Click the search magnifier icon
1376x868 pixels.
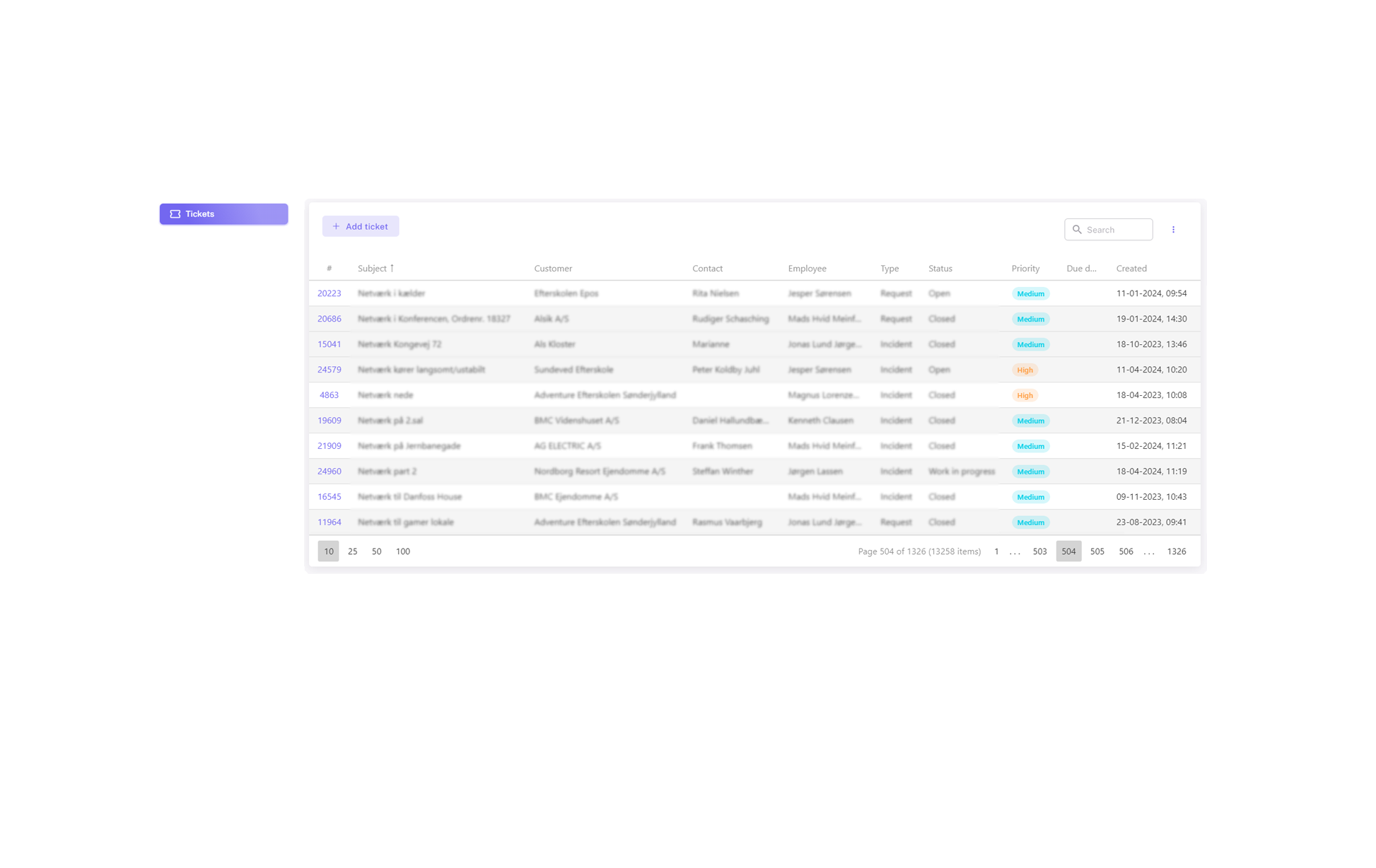pyautogui.click(x=1077, y=229)
